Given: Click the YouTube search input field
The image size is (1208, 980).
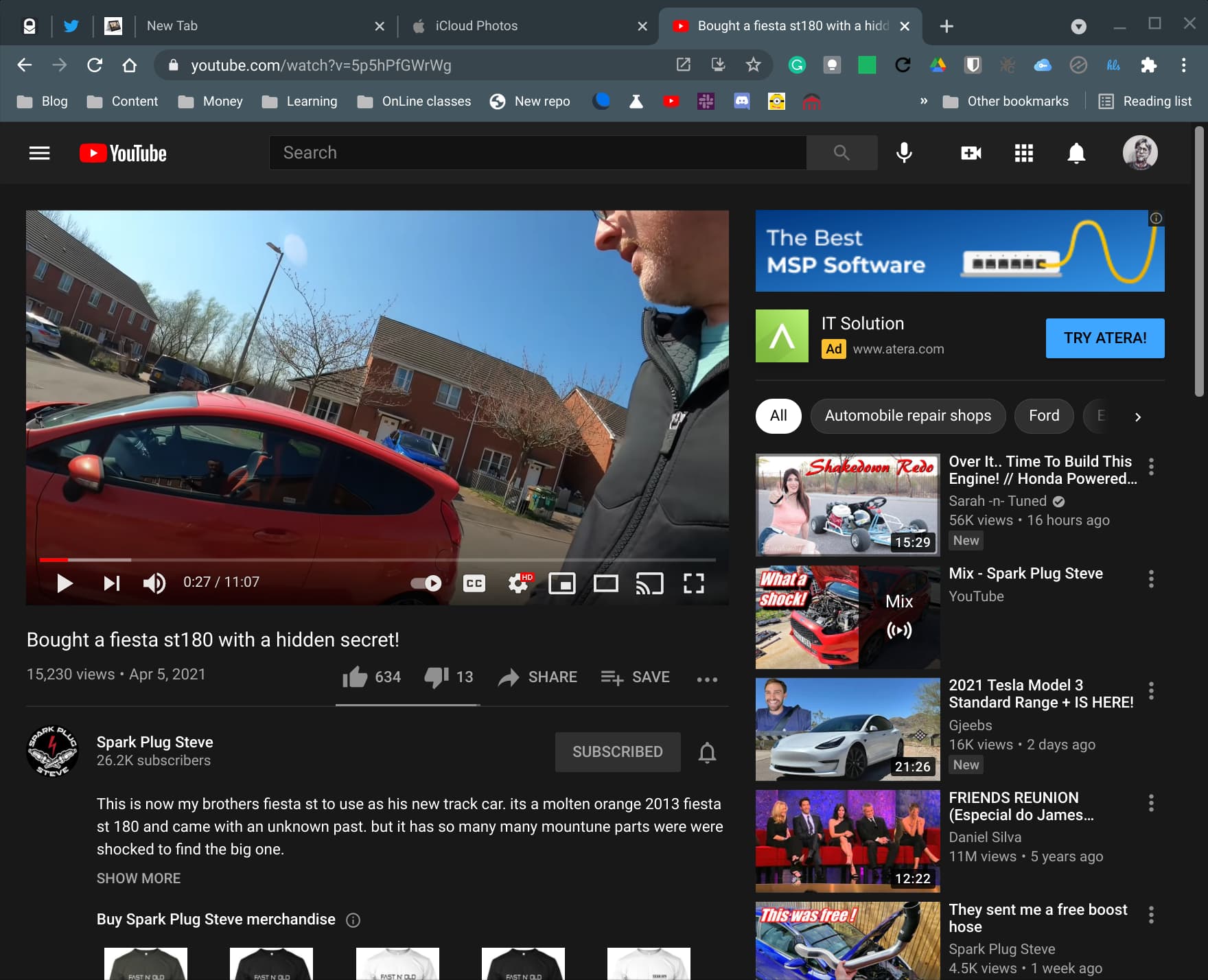Looking at the screenshot, I should tap(538, 152).
